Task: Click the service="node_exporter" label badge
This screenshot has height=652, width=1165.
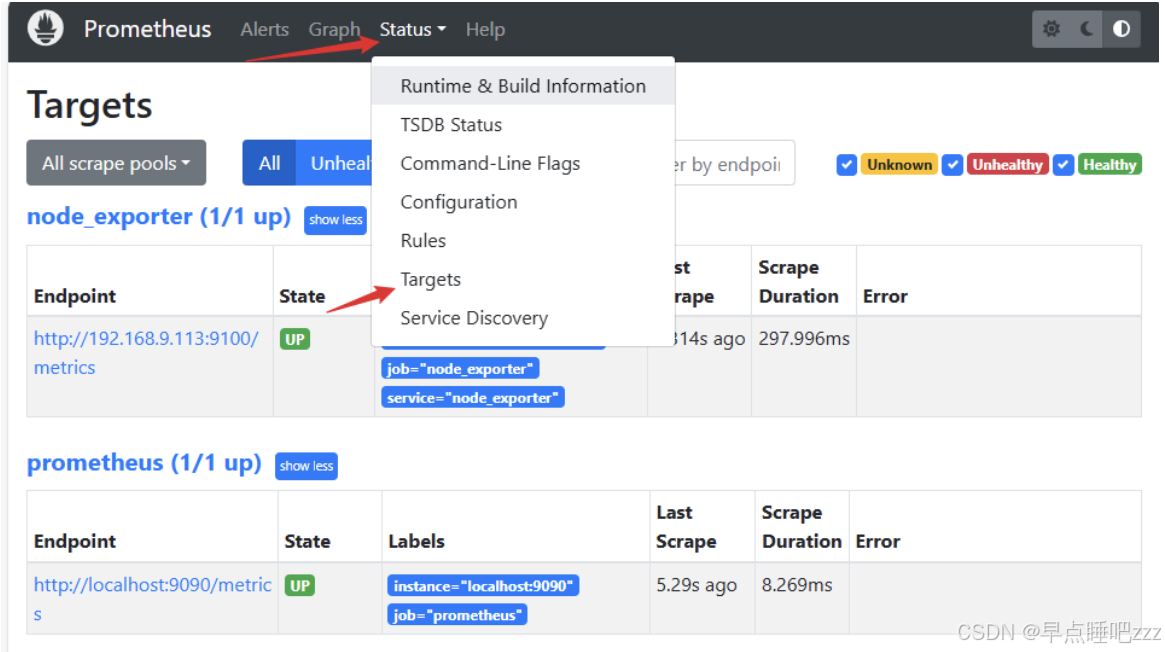Action: point(473,397)
